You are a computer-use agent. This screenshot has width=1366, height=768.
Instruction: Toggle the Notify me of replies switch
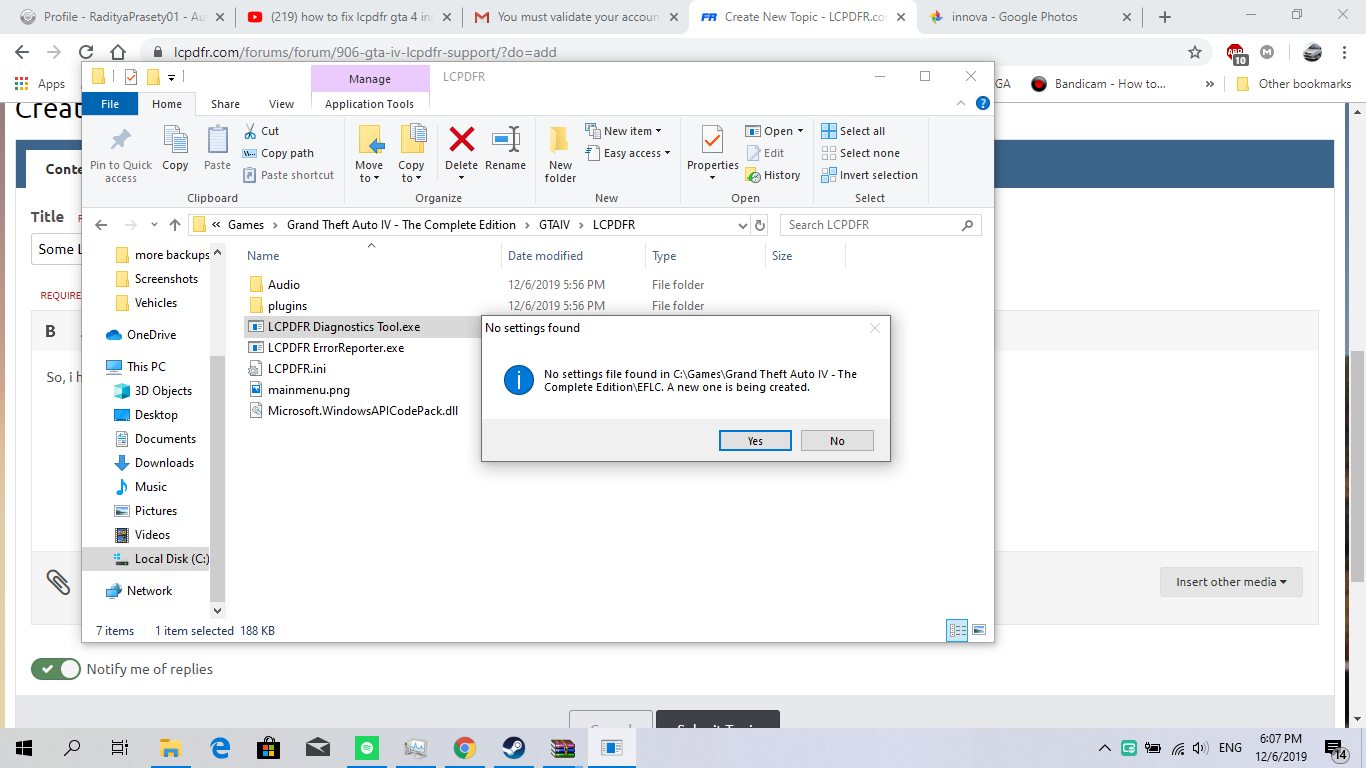(x=56, y=669)
